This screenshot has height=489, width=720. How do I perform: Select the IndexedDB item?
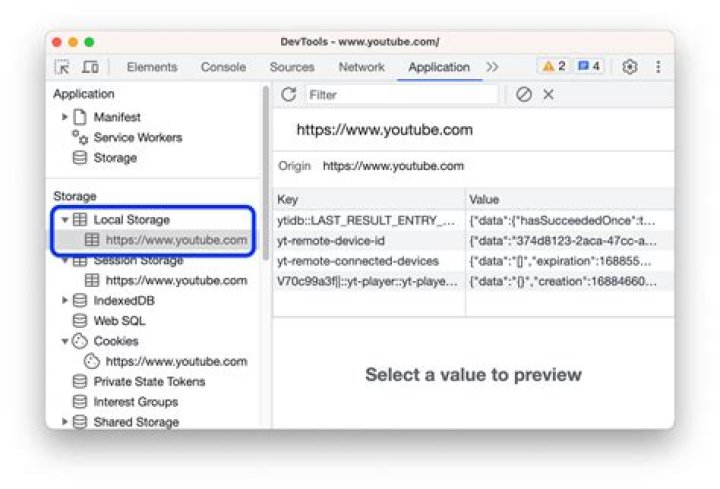point(124,300)
